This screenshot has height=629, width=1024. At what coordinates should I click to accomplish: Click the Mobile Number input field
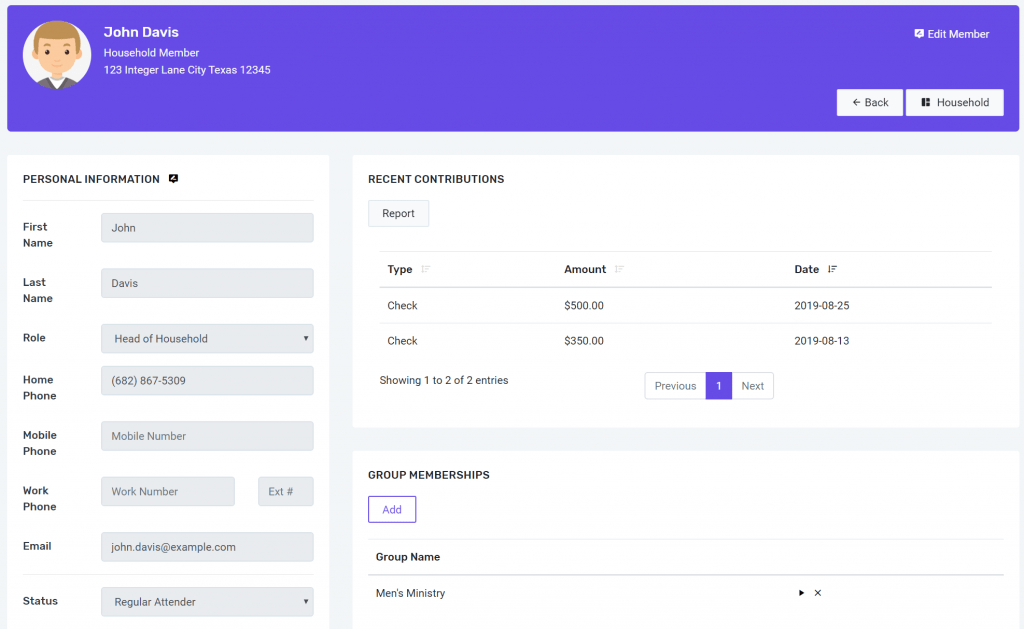coord(207,436)
